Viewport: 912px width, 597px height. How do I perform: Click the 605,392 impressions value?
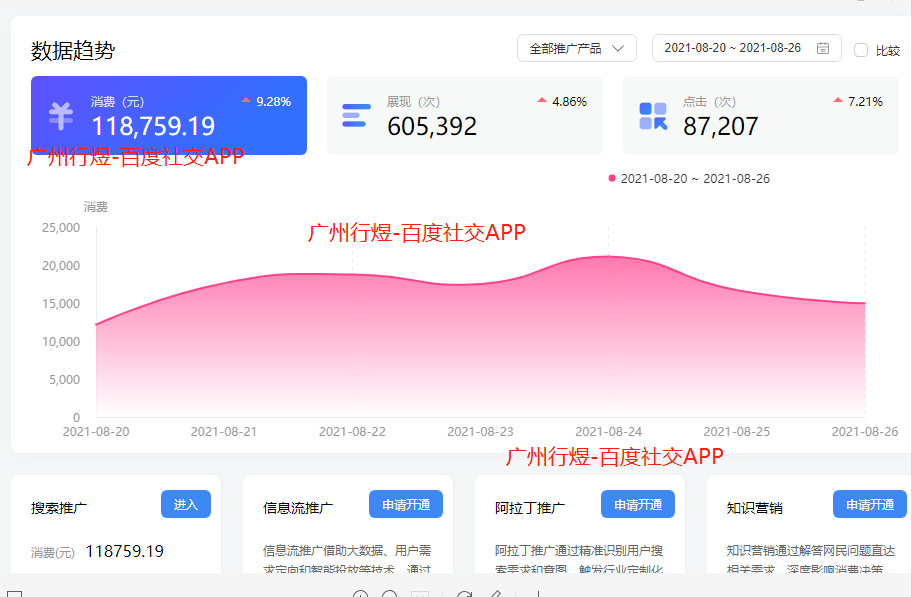[x=432, y=126]
